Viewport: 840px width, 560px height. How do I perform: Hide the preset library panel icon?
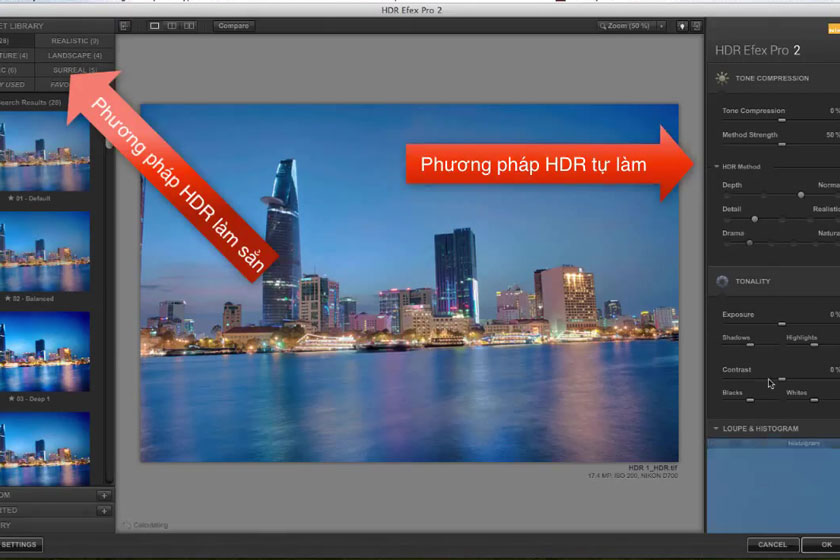(x=124, y=26)
